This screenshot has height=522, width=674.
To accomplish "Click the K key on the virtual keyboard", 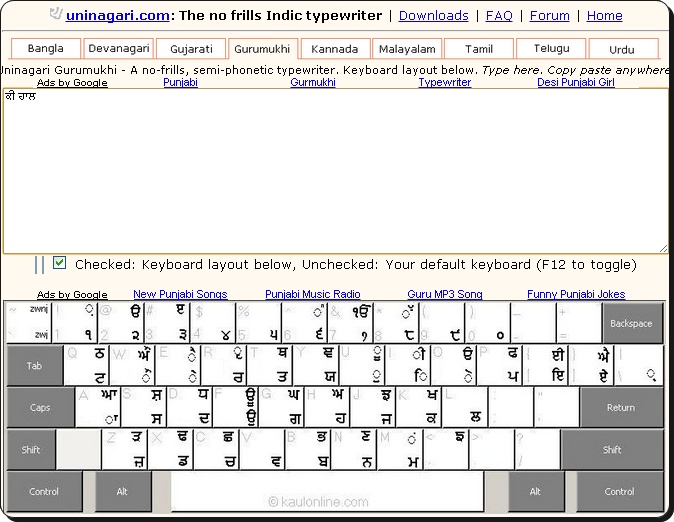I will pos(420,407).
